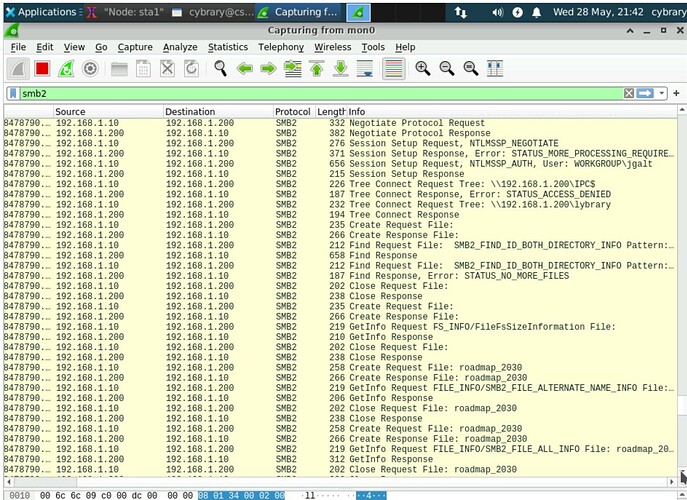Zoom in on packet list text

pyautogui.click(x=423, y=69)
